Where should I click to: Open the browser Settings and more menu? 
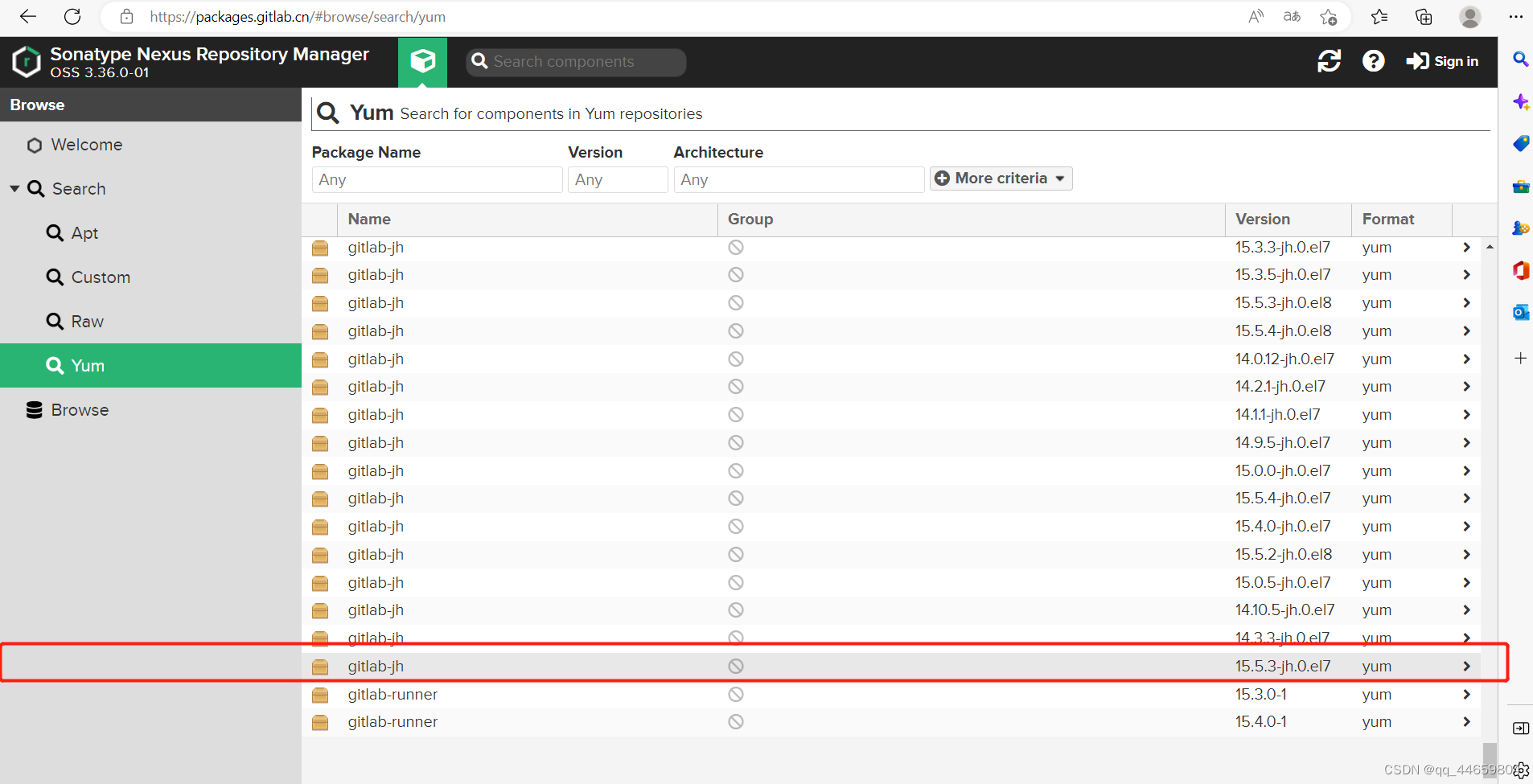pos(1516,16)
